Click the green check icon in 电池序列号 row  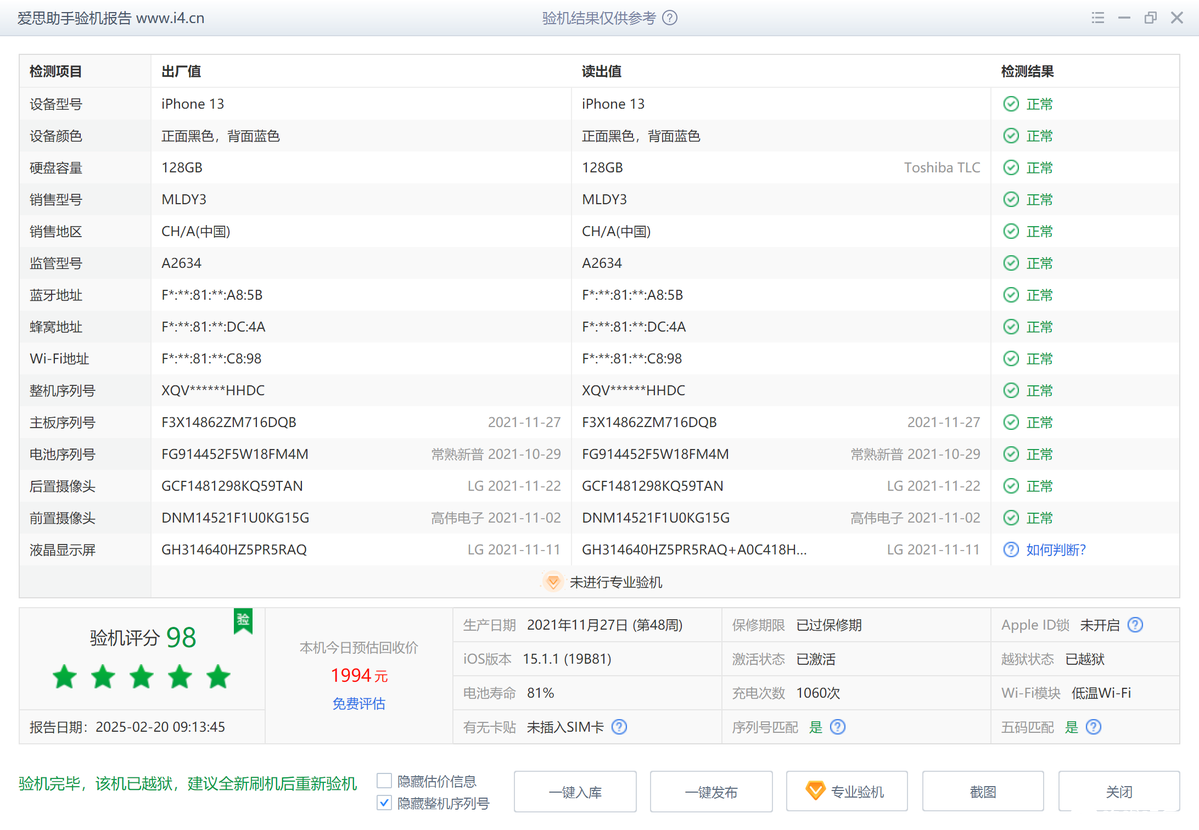(x=1011, y=454)
